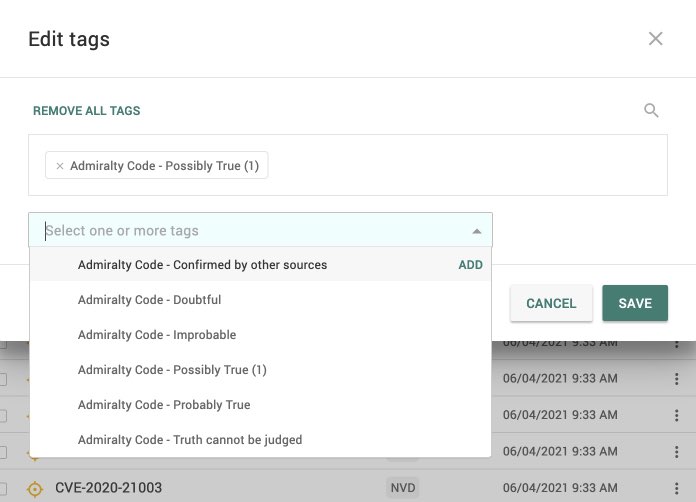This screenshot has height=502, width=696.
Task: Select Admiralty Code - Truth cannot be judged
Action: (x=190, y=440)
